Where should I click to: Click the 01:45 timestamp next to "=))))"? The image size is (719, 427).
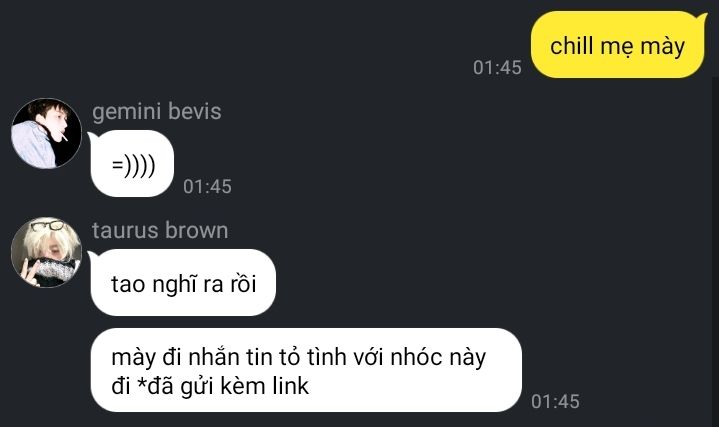[207, 186]
